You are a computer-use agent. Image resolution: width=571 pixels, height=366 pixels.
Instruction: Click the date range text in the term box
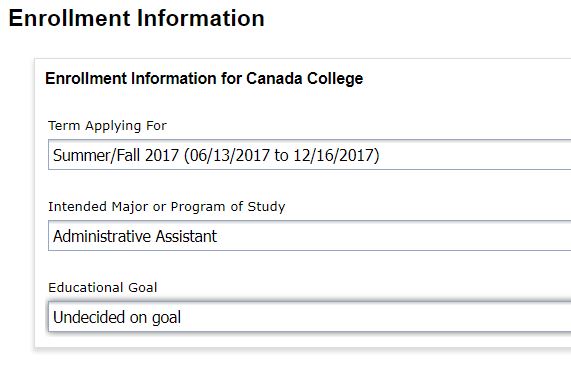(282, 155)
